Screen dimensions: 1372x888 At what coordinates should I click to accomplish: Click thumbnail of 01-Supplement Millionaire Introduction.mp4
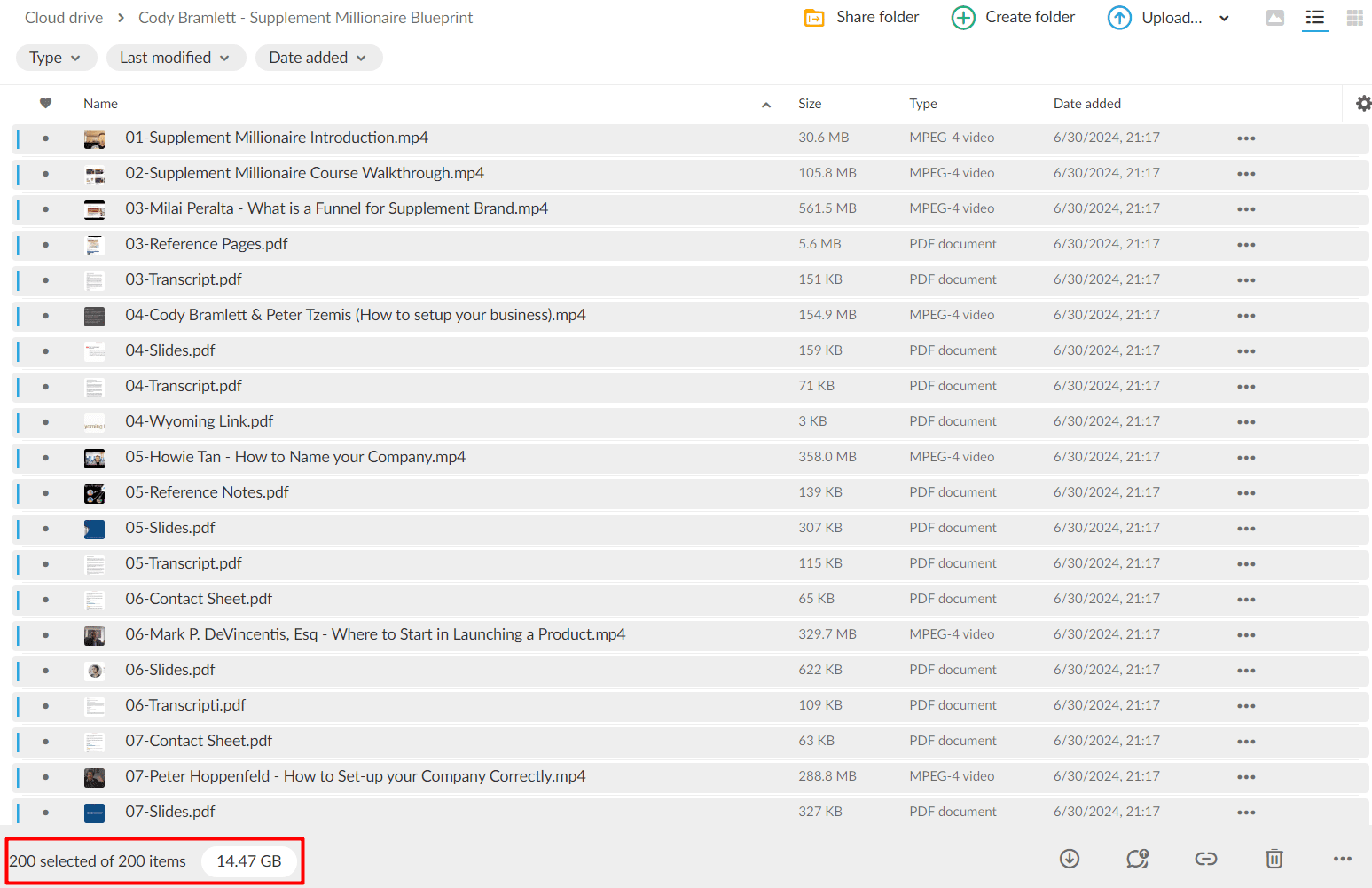94,138
